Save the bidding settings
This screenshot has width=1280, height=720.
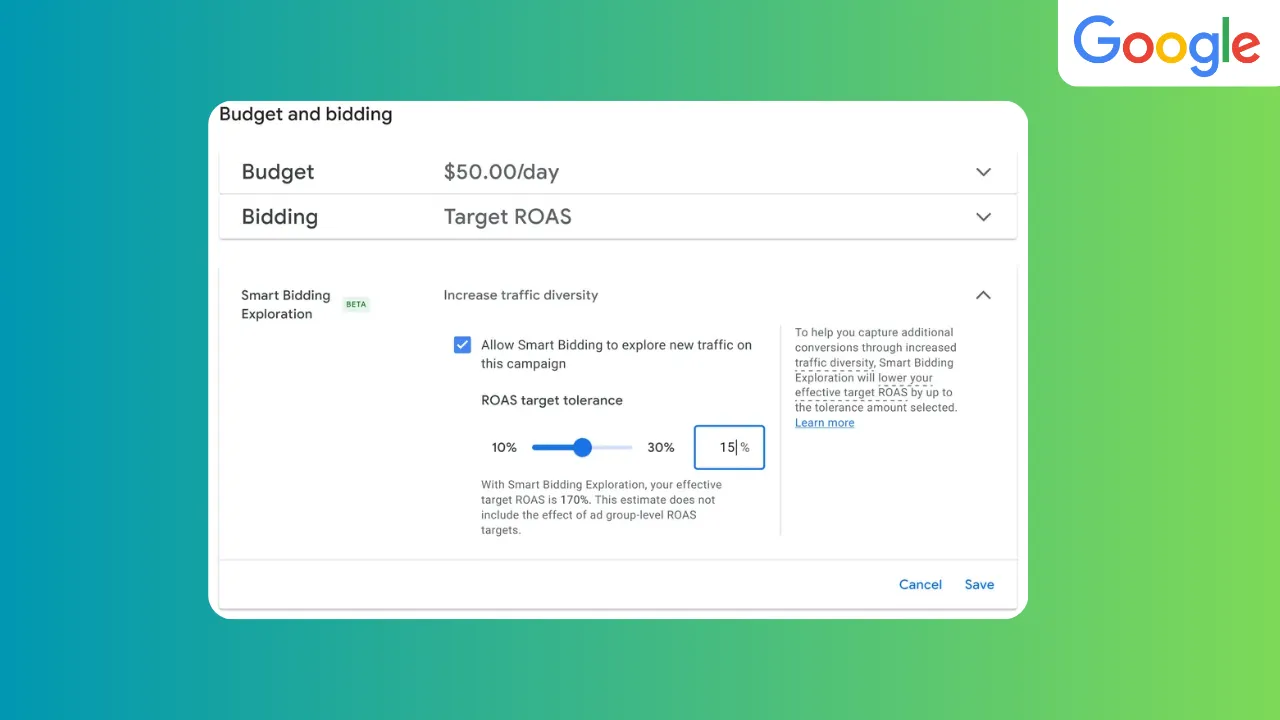[979, 585]
